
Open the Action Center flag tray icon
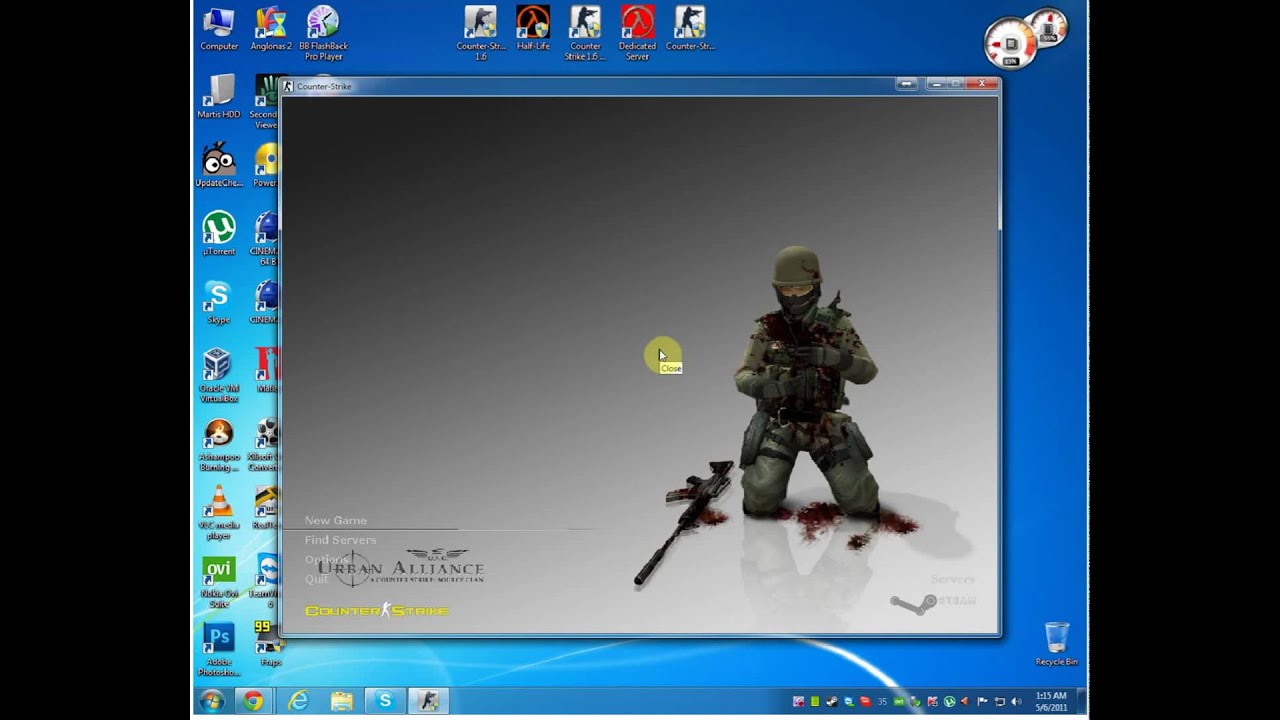pos(982,702)
